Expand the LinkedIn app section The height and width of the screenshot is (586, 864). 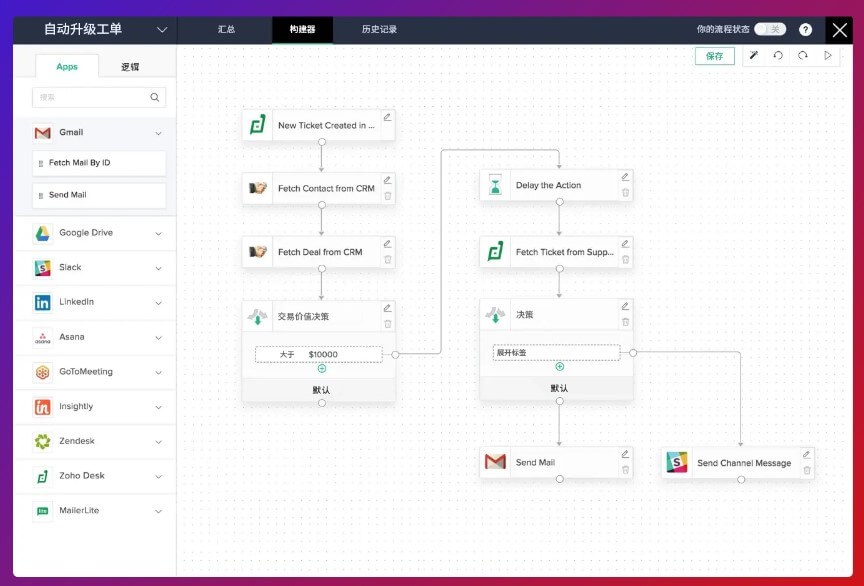158,303
